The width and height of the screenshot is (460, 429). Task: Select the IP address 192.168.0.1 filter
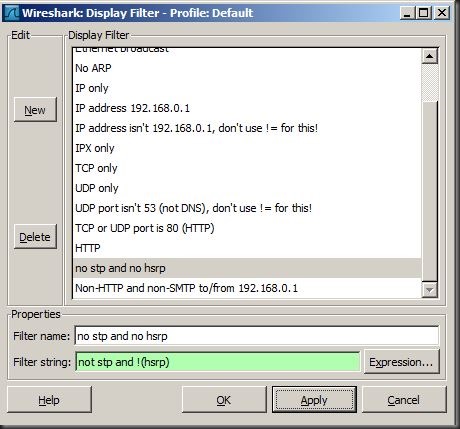[x=247, y=108]
